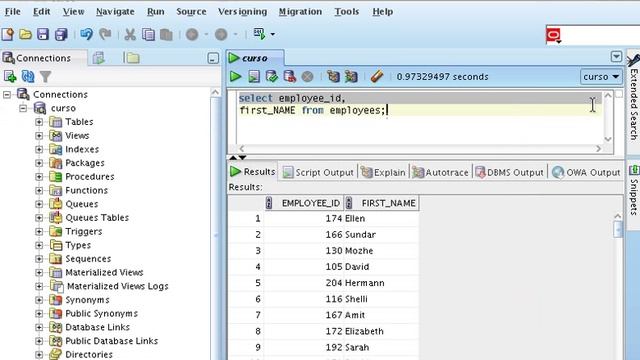Select Materialized Views Logs tree item

tap(117, 286)
